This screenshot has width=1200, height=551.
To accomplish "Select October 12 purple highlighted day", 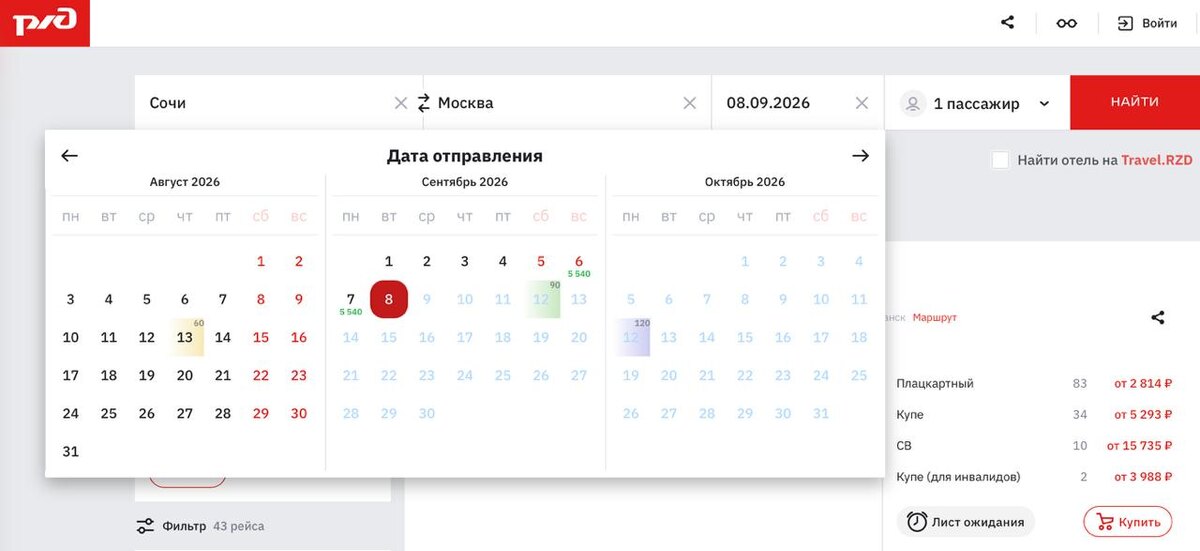I will [631, 337].
